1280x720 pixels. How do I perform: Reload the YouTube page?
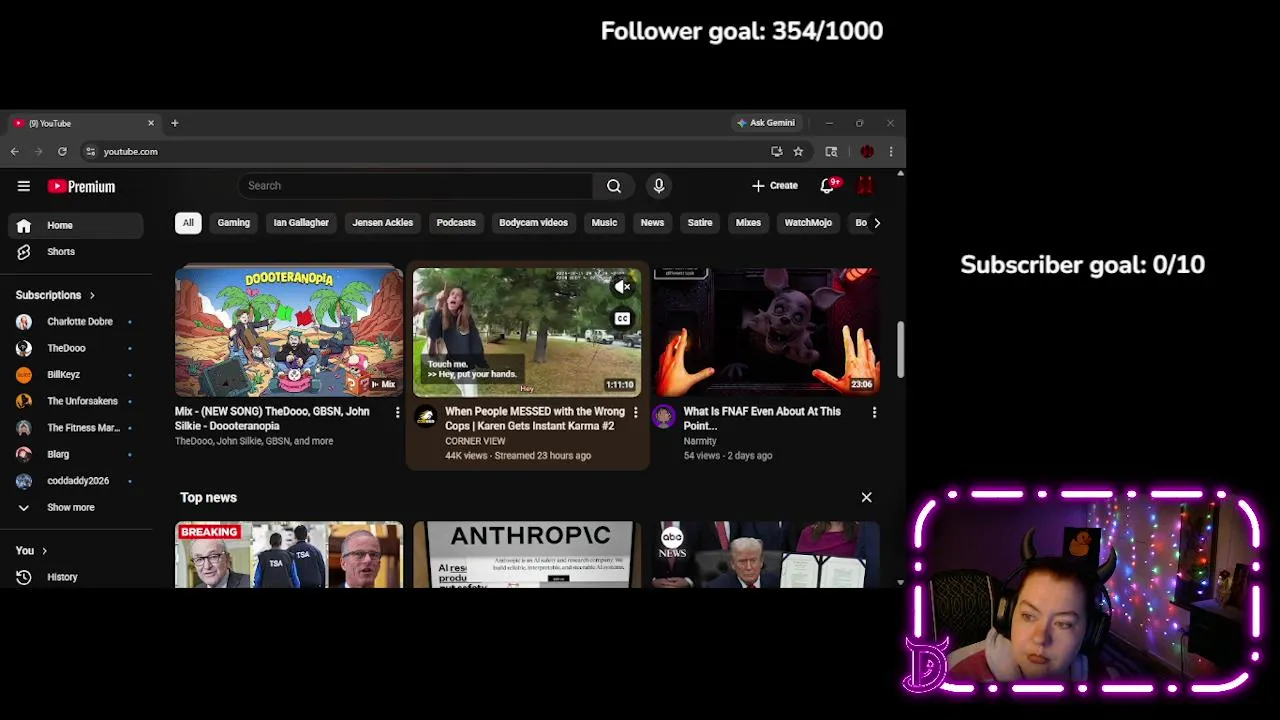coord(62,151)
